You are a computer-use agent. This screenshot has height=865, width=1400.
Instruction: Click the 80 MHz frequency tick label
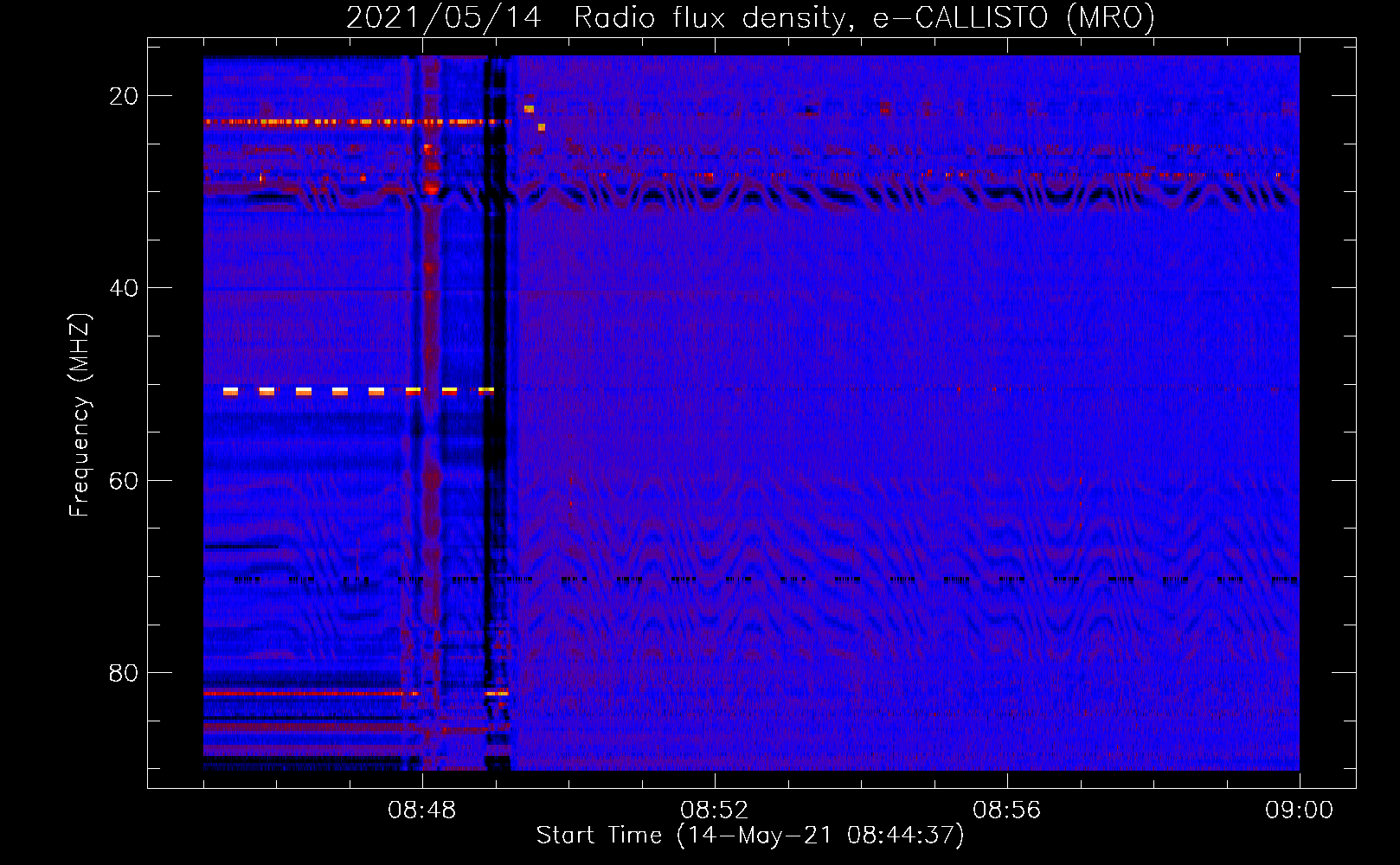coord(124,672)
